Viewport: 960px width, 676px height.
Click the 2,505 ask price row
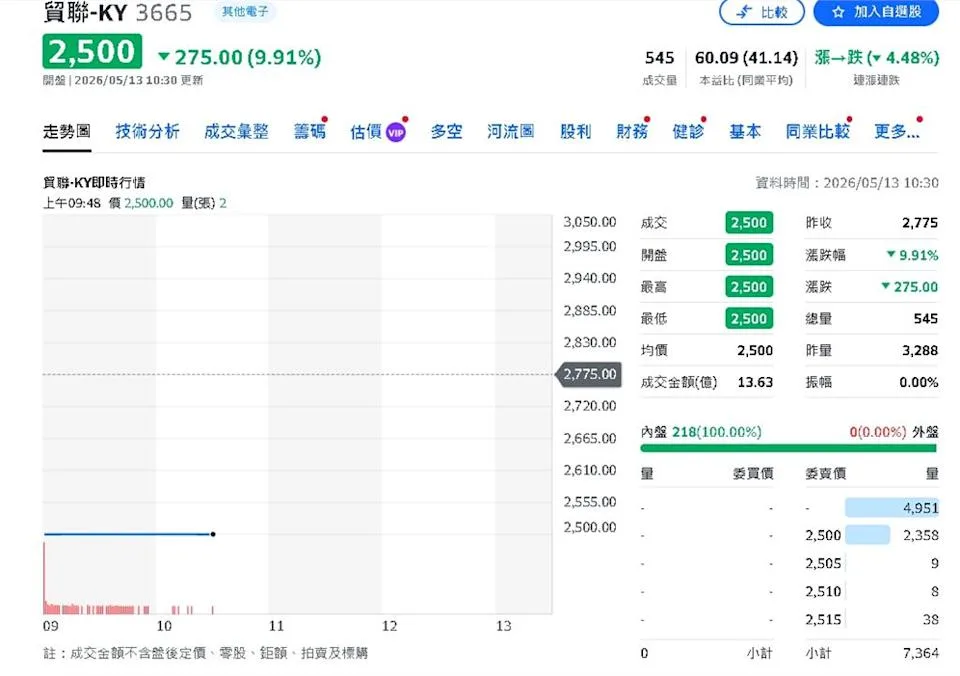coord(871,563)
